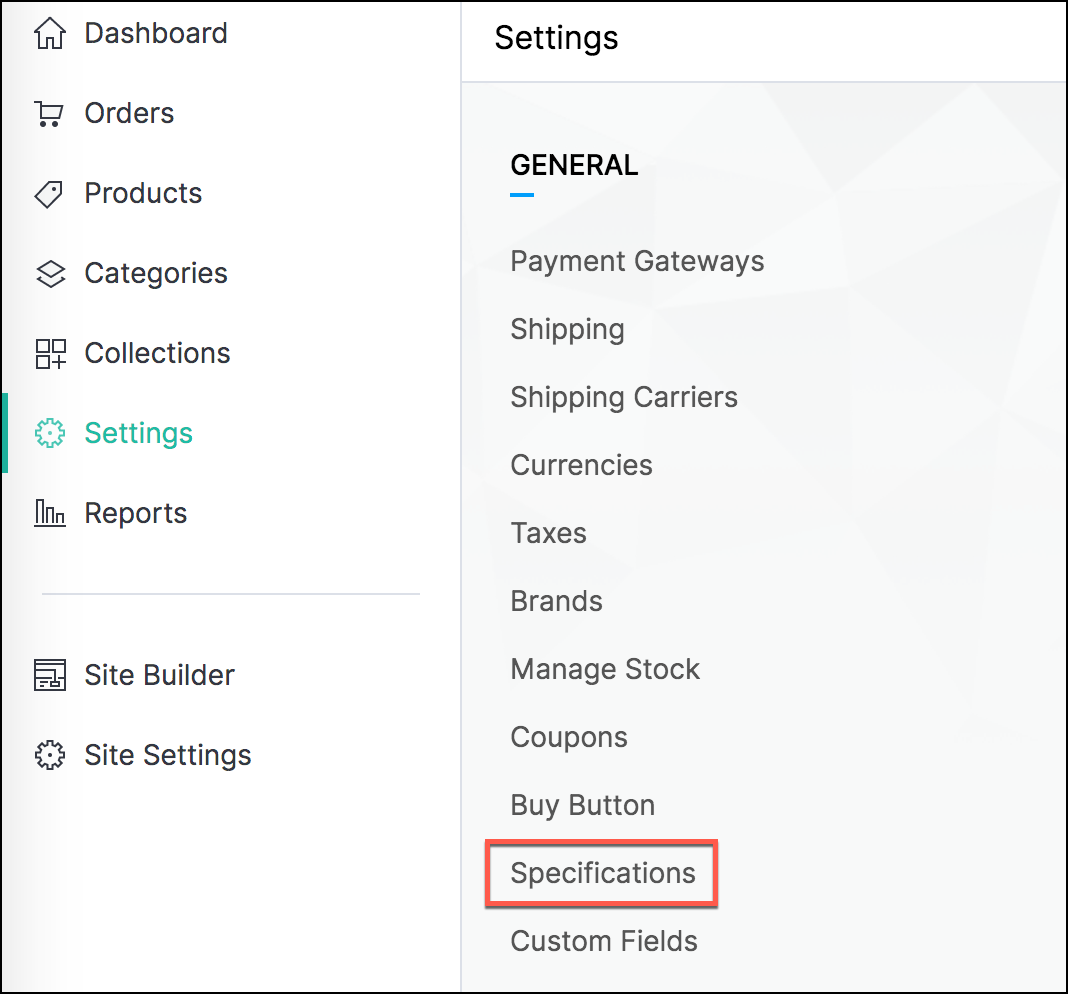Open the highlighted Specifications link
The image size is (1068, 994).
pos(602,873)
